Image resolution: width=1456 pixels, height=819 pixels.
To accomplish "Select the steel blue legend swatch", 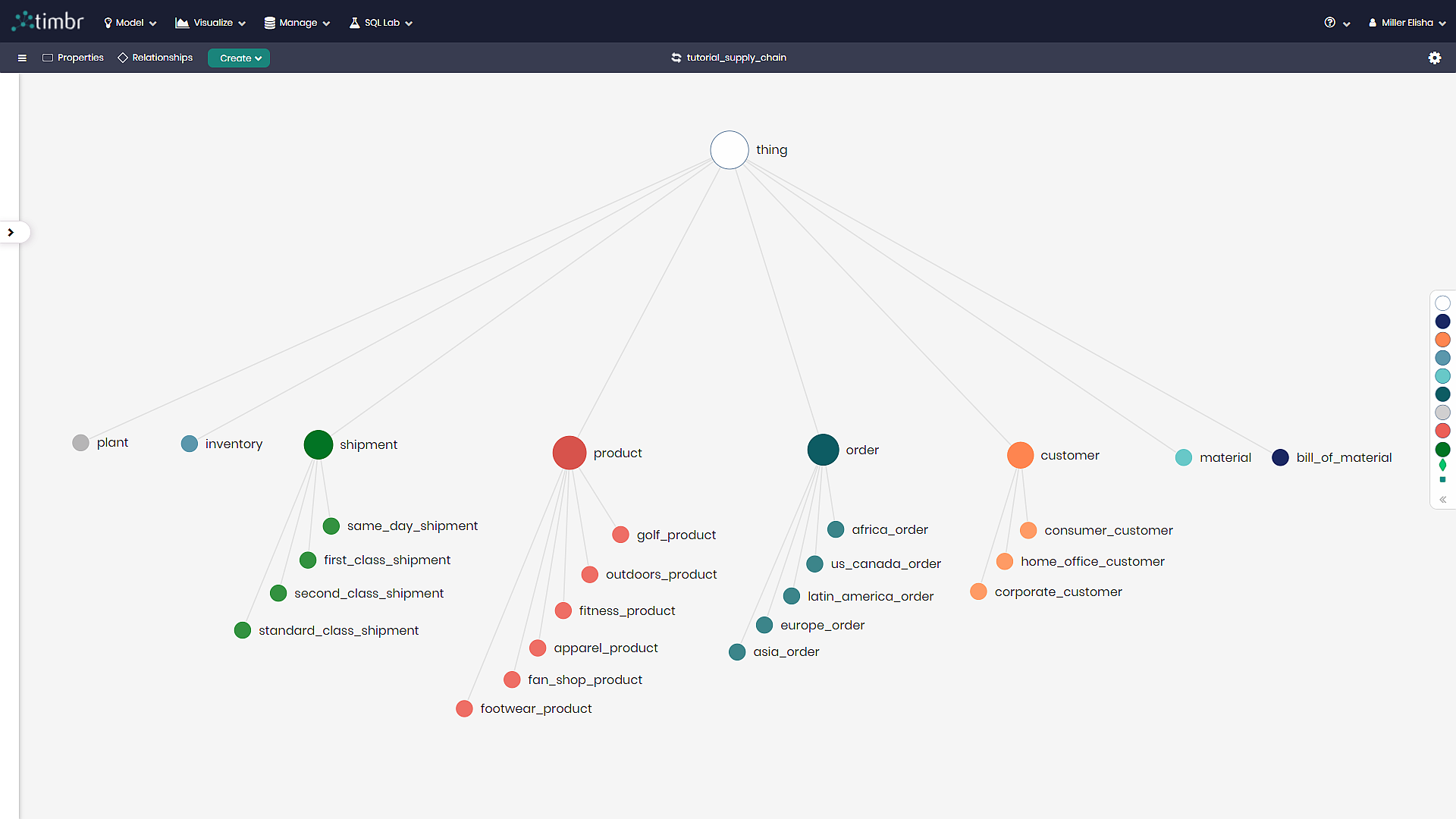I will (1442, 358).
